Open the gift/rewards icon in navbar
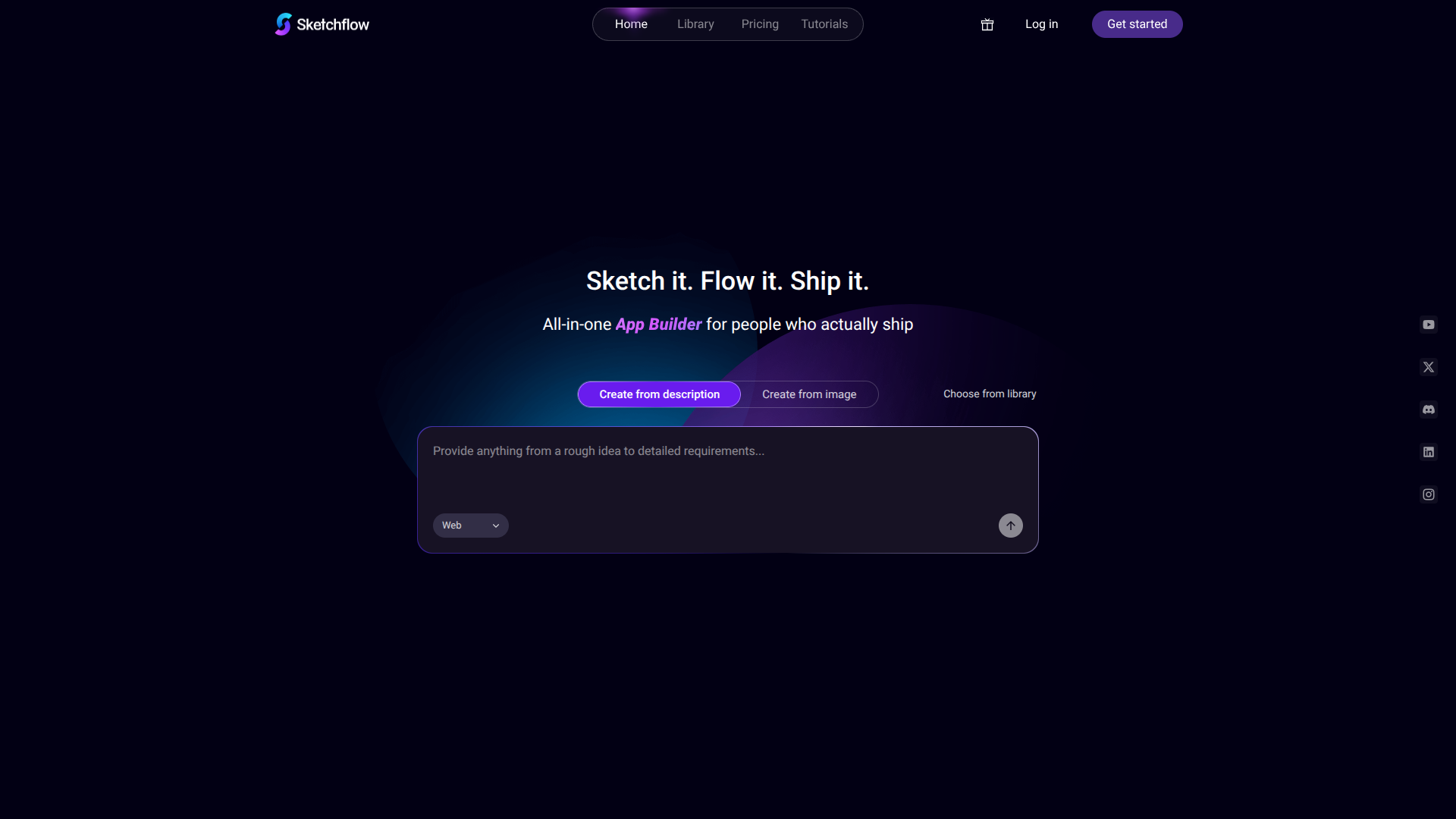The height and width of the screenshot is (819, 1456). [x=987, y=24]
